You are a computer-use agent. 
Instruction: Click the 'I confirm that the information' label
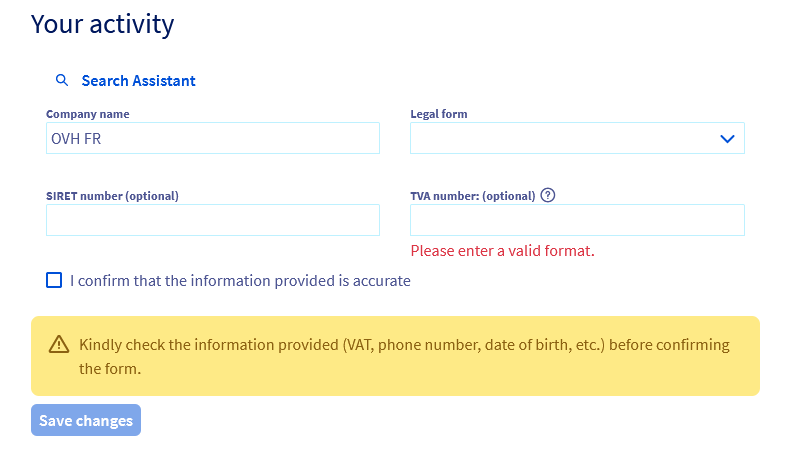pos(240,281)
